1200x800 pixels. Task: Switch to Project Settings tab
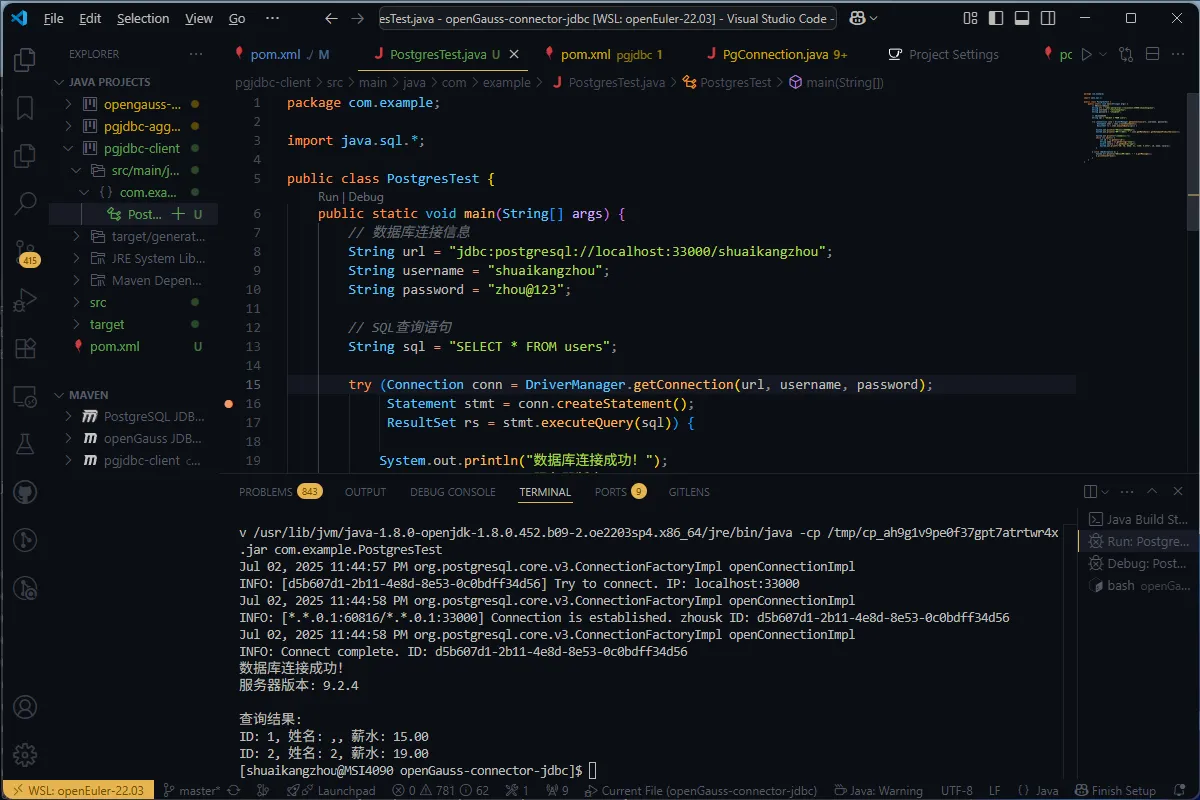(x=942, y=54)
